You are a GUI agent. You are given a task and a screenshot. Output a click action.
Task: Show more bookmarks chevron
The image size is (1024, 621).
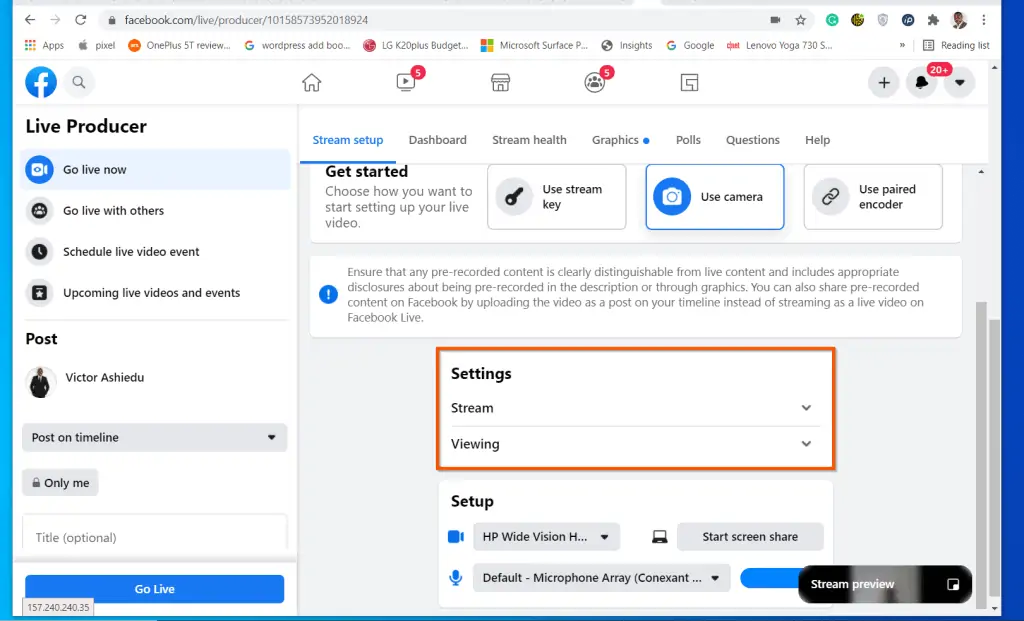pyautogui.click(x=902, y=45)
